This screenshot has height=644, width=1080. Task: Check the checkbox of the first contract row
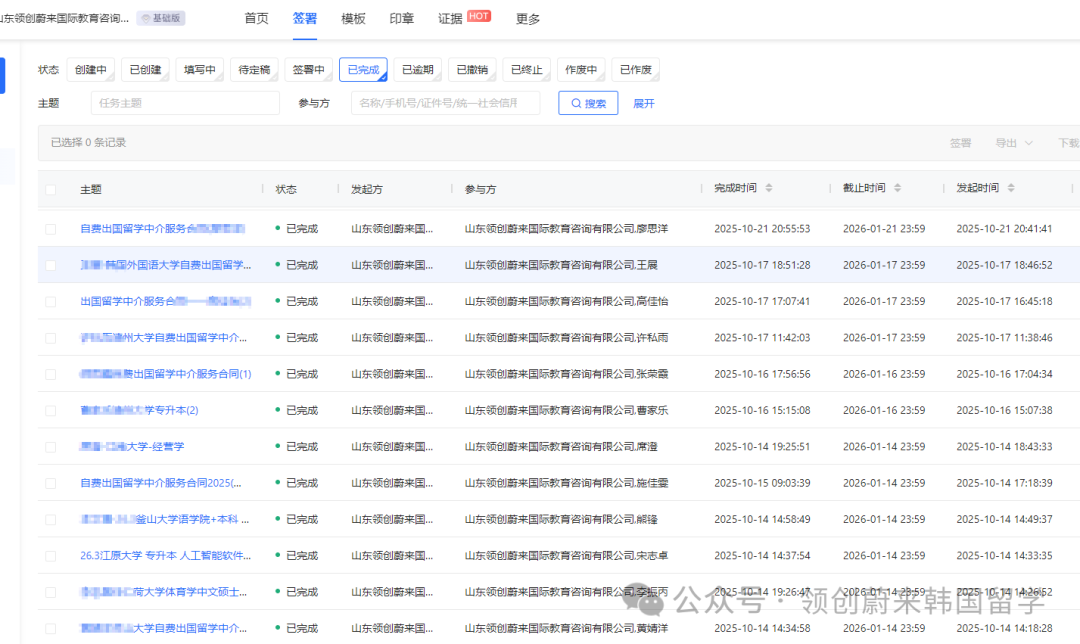(49, 228)
